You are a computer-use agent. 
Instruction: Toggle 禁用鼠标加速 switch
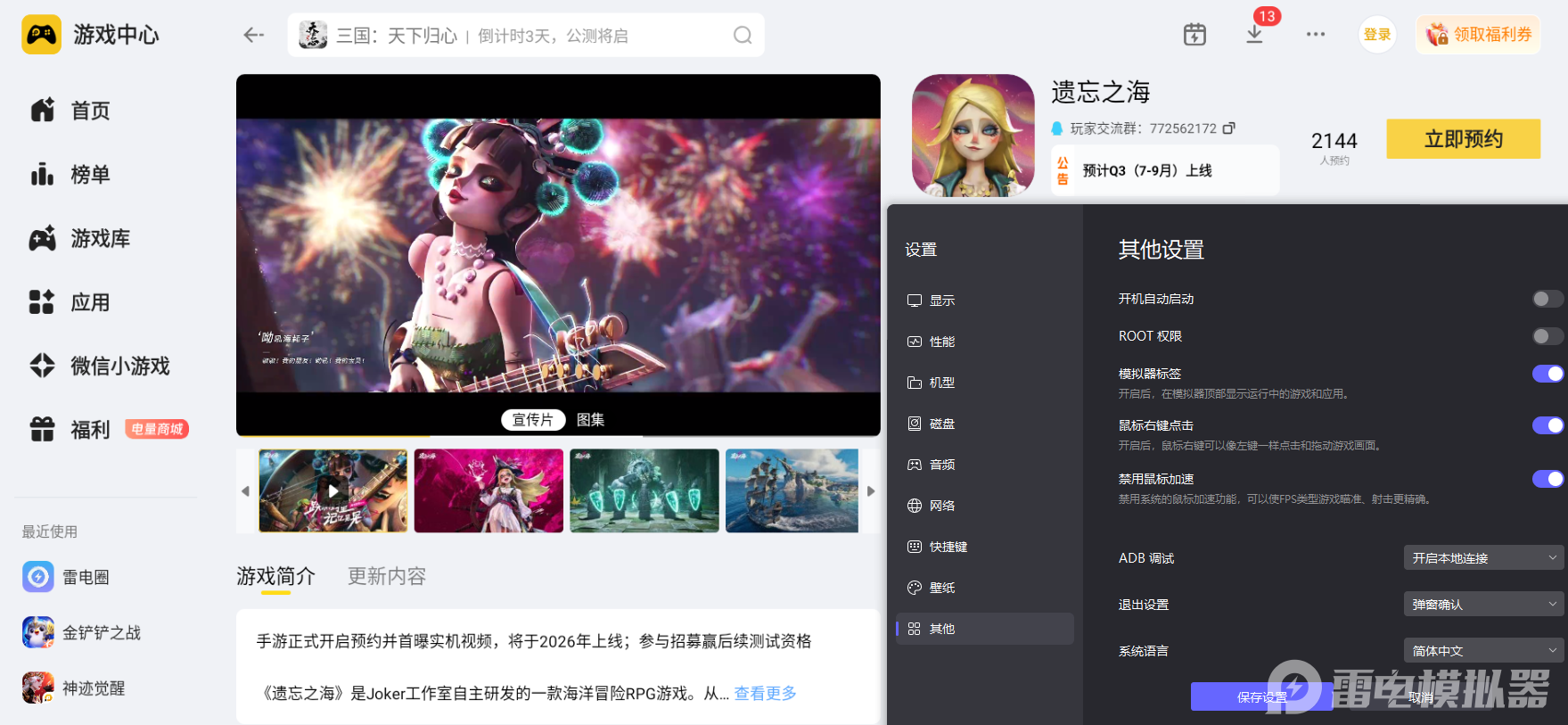pos(1547,479)
